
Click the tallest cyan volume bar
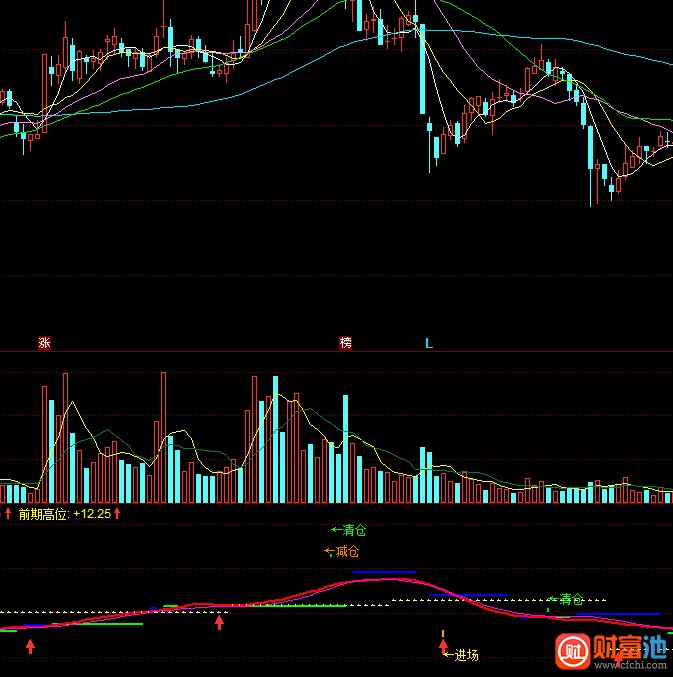[x=275, y=439]
